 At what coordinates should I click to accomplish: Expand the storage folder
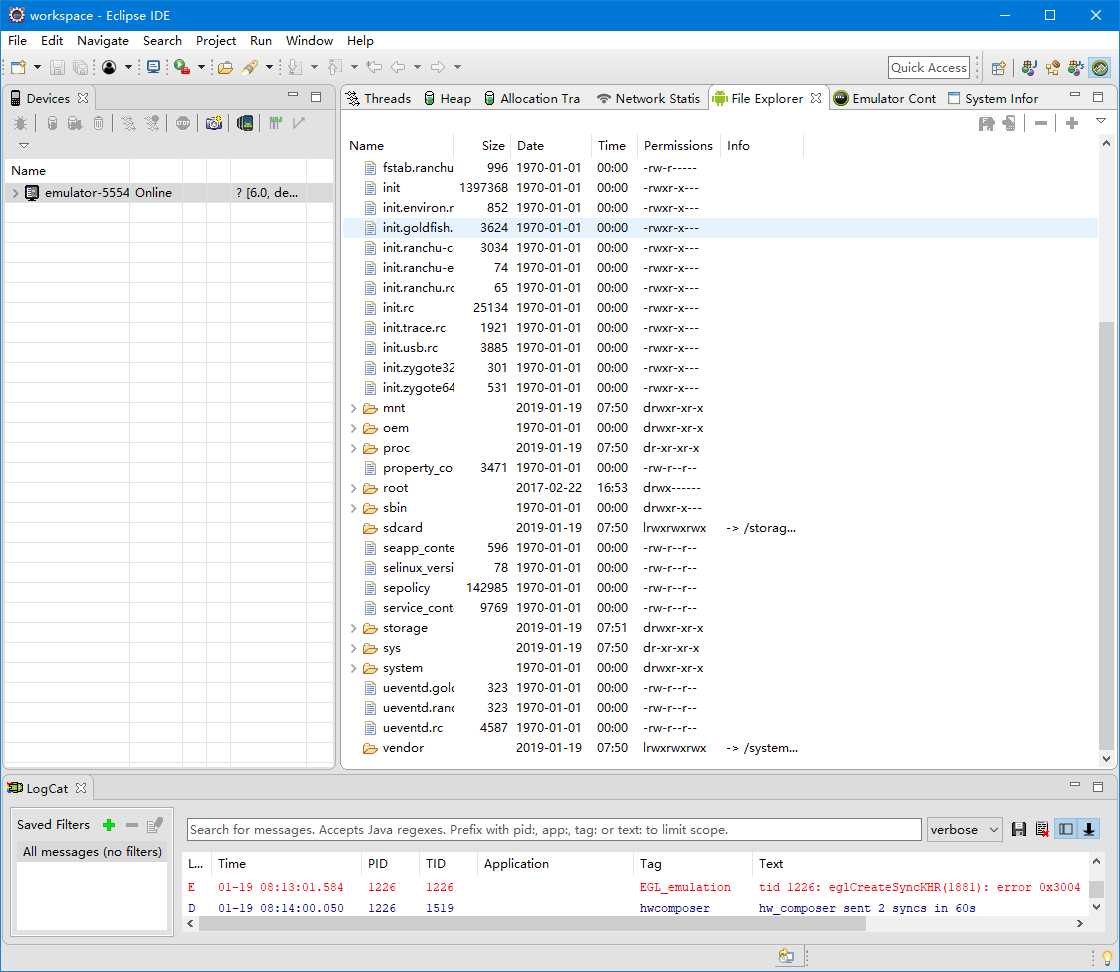354,628
